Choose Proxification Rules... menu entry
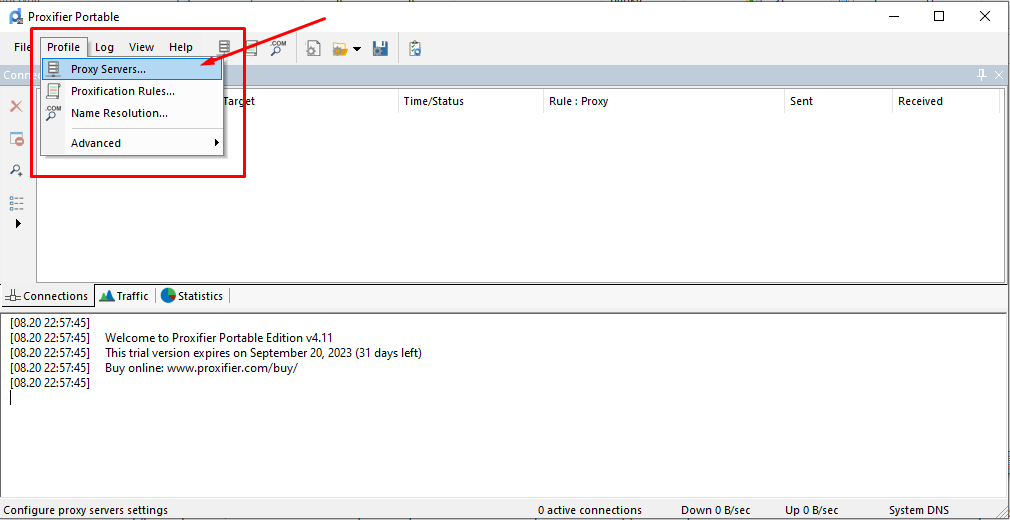The width and height of the screenshot is (1010, 520). (x=132, y=91)
